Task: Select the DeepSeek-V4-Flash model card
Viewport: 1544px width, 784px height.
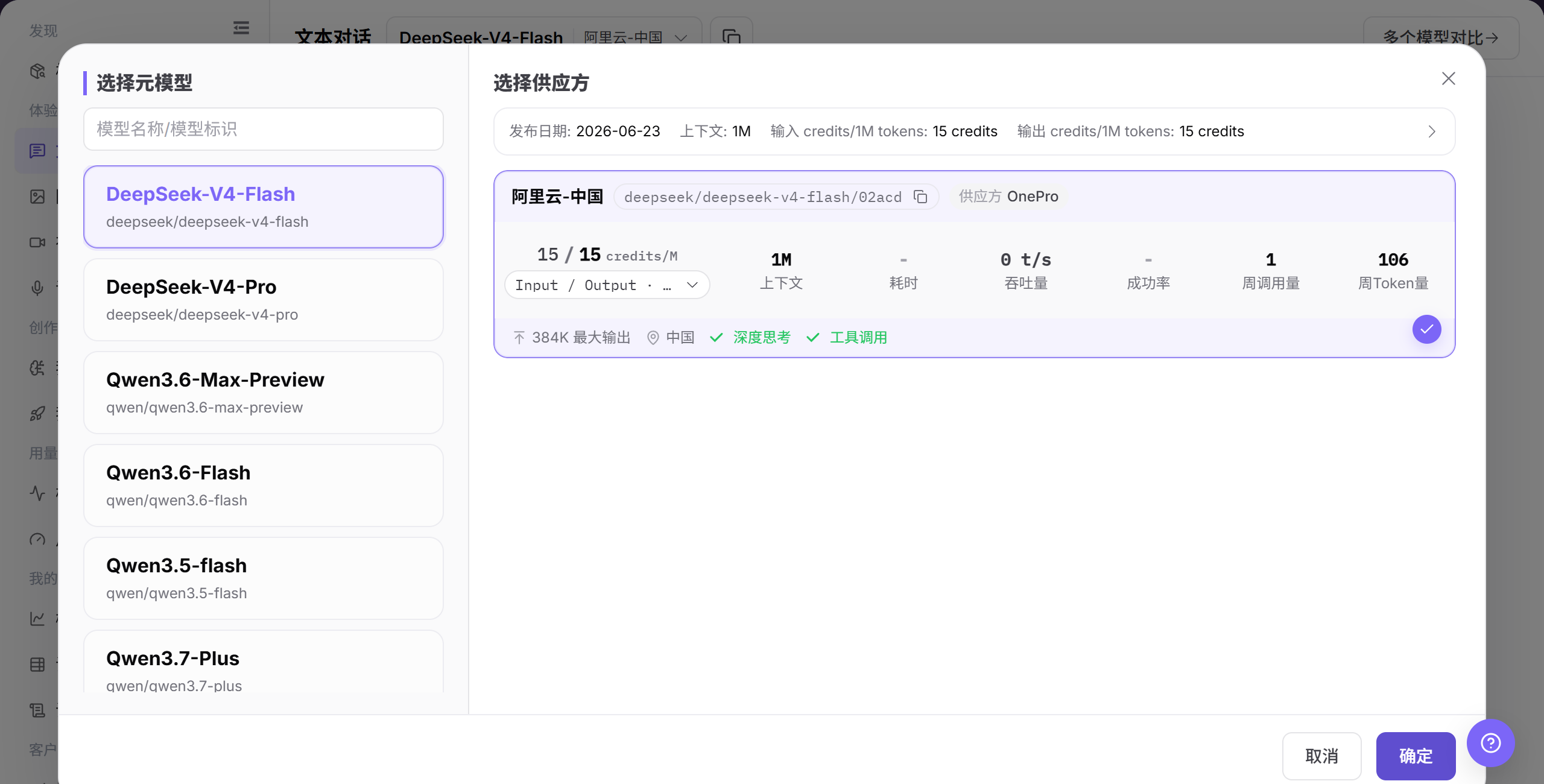Action: pos(264,207)
